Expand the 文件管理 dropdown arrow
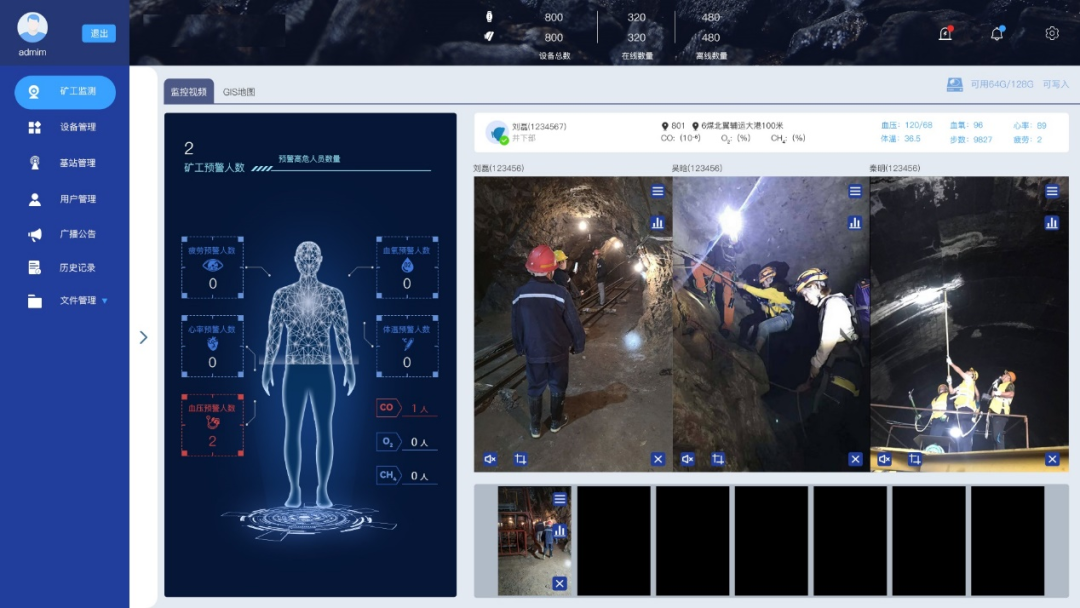Screen dimensions: 1080x608 [x=104, y=301]
